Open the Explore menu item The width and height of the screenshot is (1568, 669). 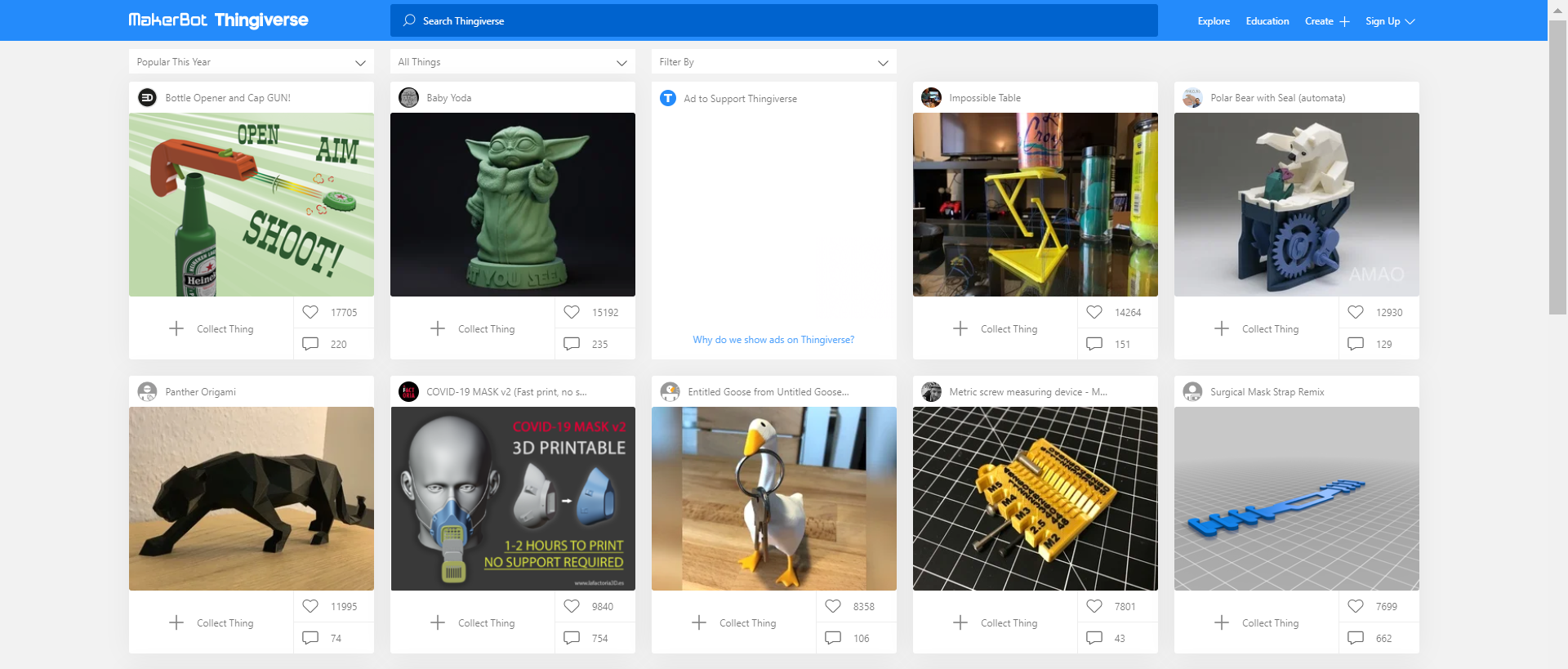[x=1214, y=21]
